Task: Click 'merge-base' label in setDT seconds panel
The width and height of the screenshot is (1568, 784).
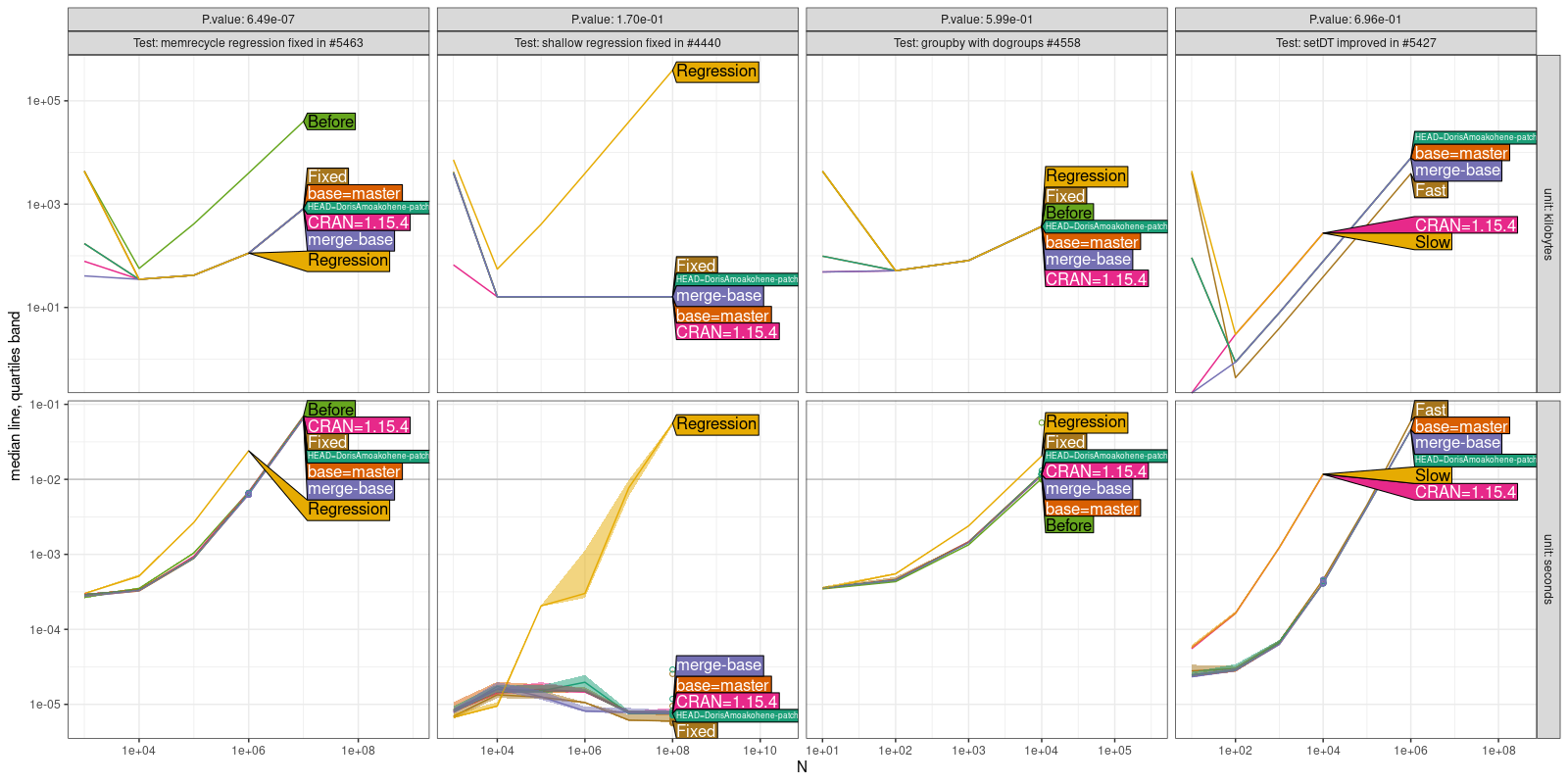Action: pos(1457,443)
